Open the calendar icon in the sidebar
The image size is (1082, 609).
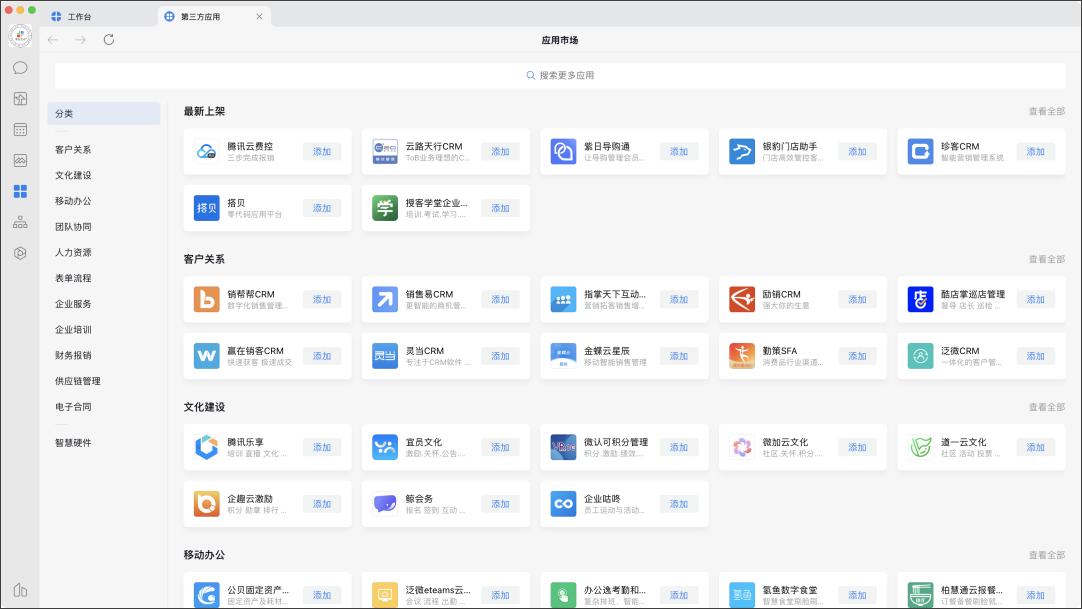pyautogui.click(x=20, y=129)
